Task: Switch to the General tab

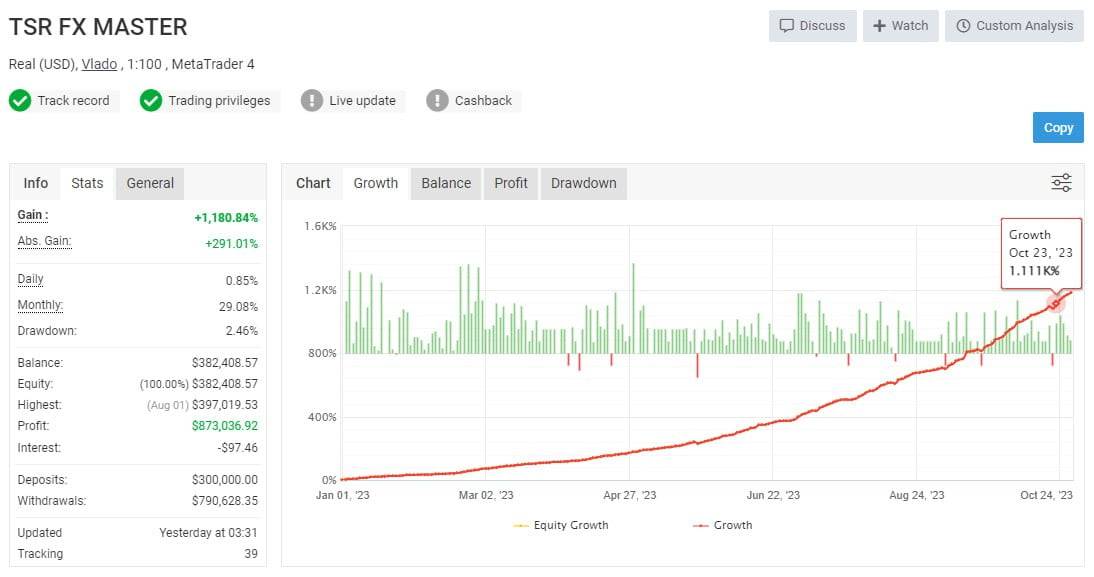Action: click(x=150, y=183)
